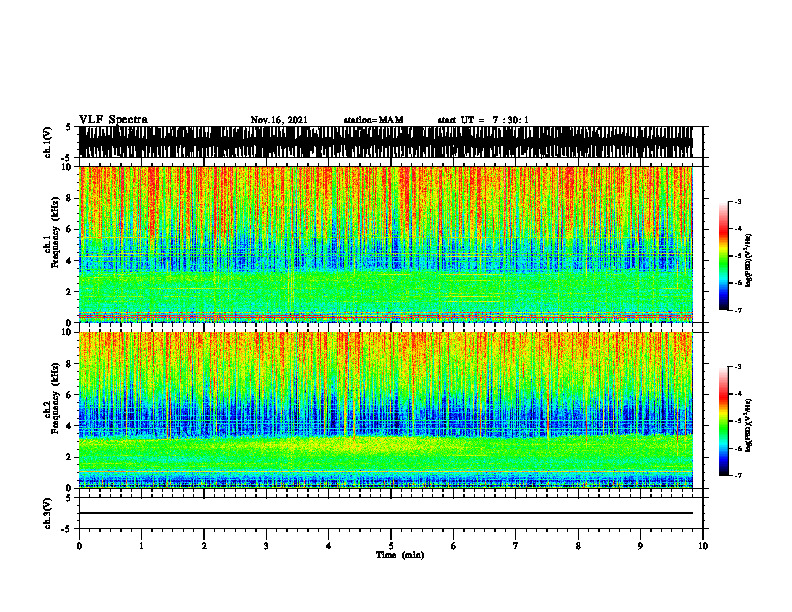Click the time axis tick label "1"
Image resolution: width=792 pixels, height=612 pixels.
point(141,546)
